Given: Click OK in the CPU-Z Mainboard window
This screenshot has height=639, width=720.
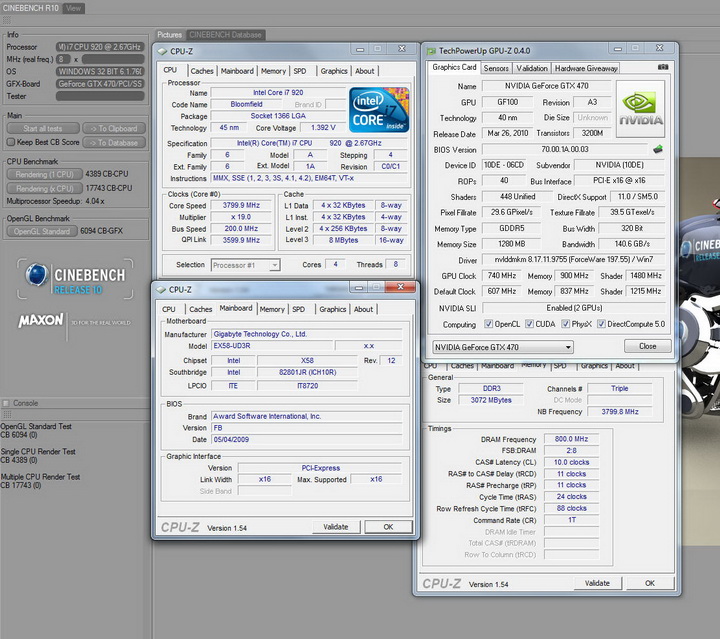Looking at the screenshot, I should pyautogui.click(x=388, y=527).
